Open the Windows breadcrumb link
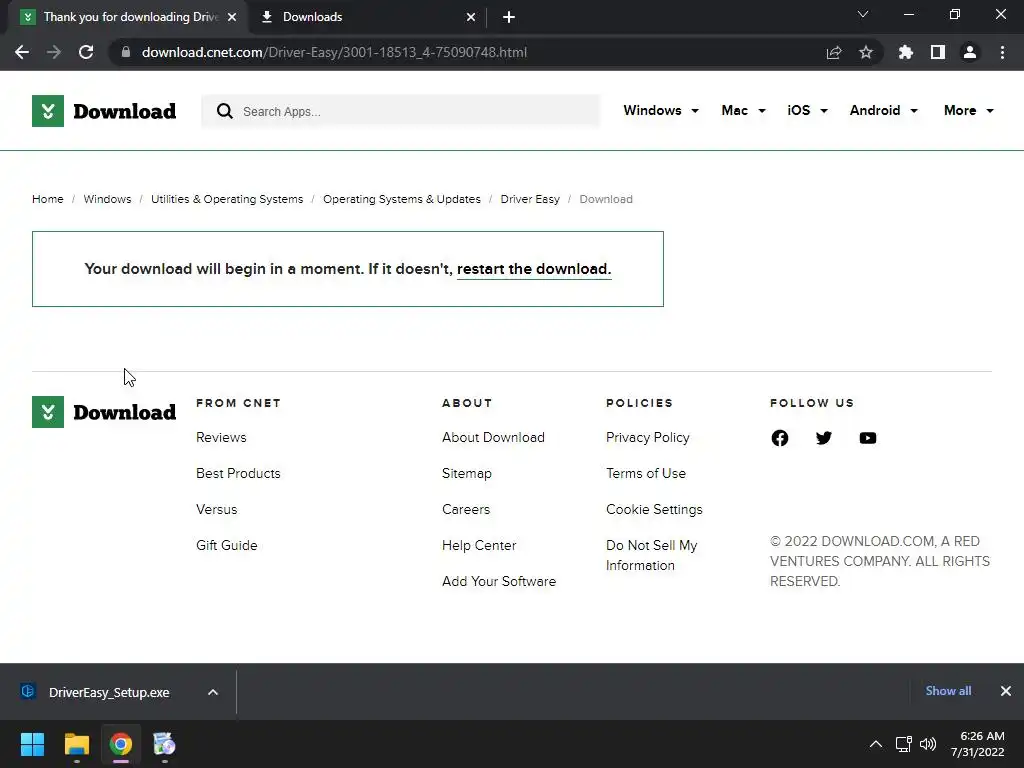 point(107,199)
